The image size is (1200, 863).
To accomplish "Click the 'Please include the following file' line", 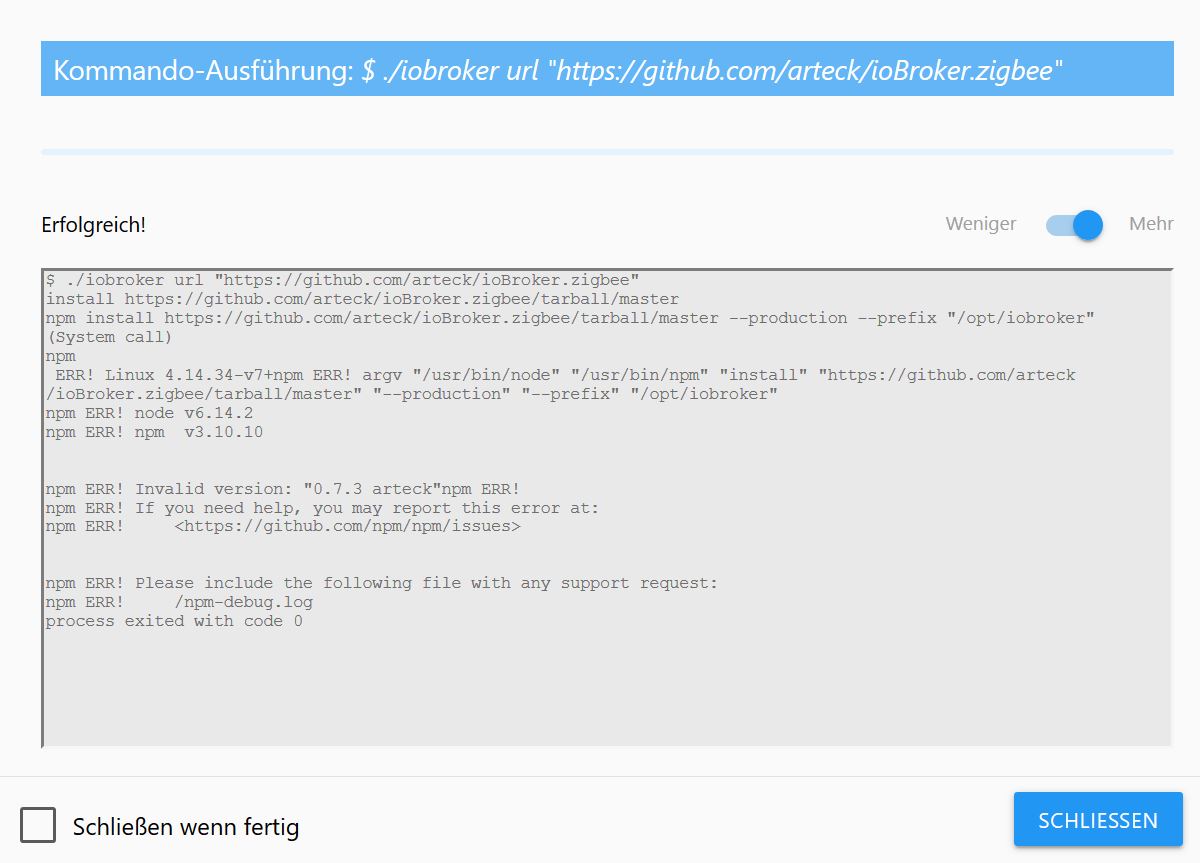I will (381, 583).
